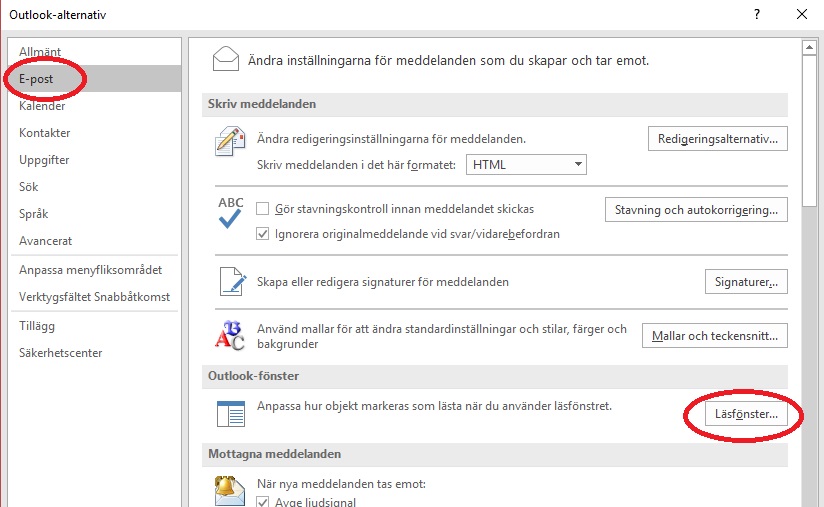Open Stavning och autokorrigering settings

(x=696, y=210)
